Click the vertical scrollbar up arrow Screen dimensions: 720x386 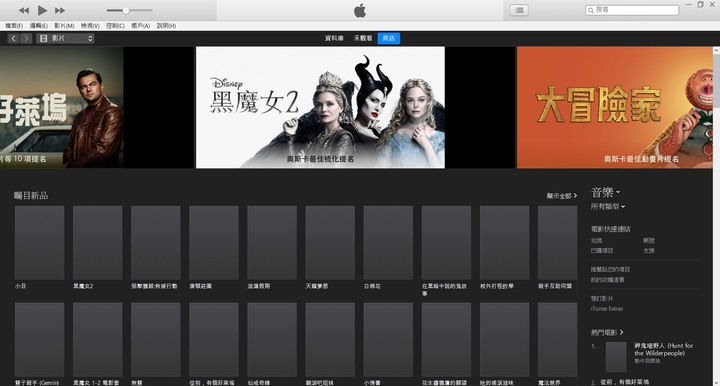tap(716, 50)
